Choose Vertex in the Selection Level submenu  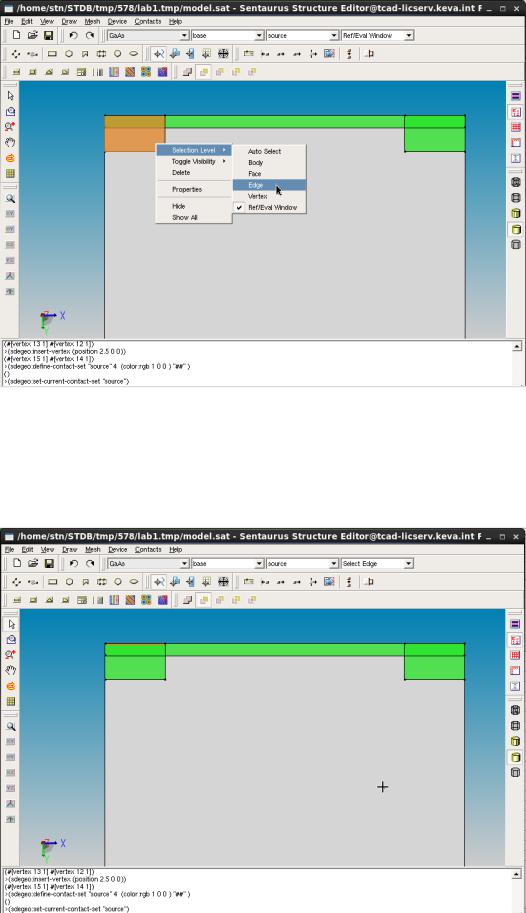269,196
